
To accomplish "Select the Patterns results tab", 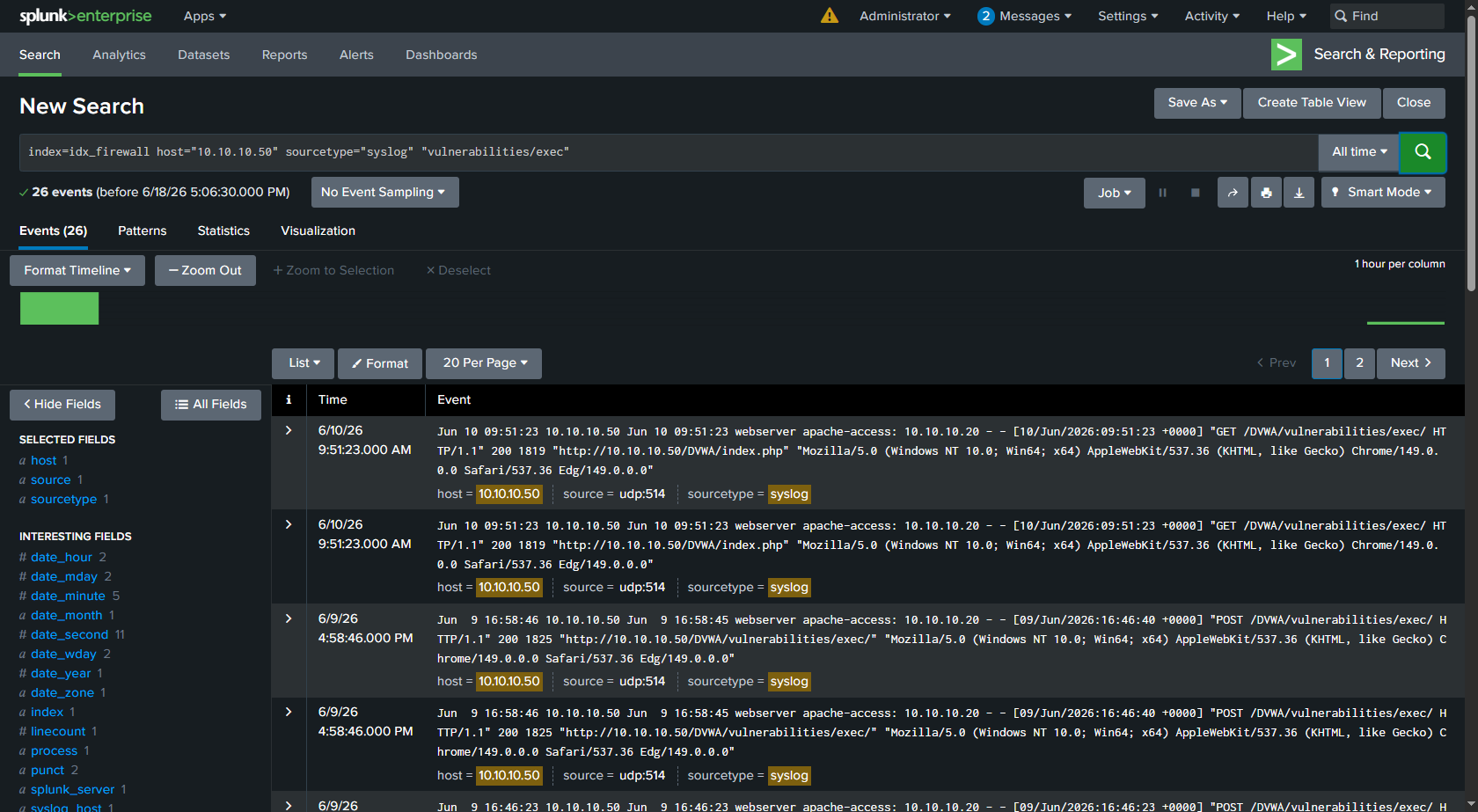I will pyautogui.click(x=142, y=230).
